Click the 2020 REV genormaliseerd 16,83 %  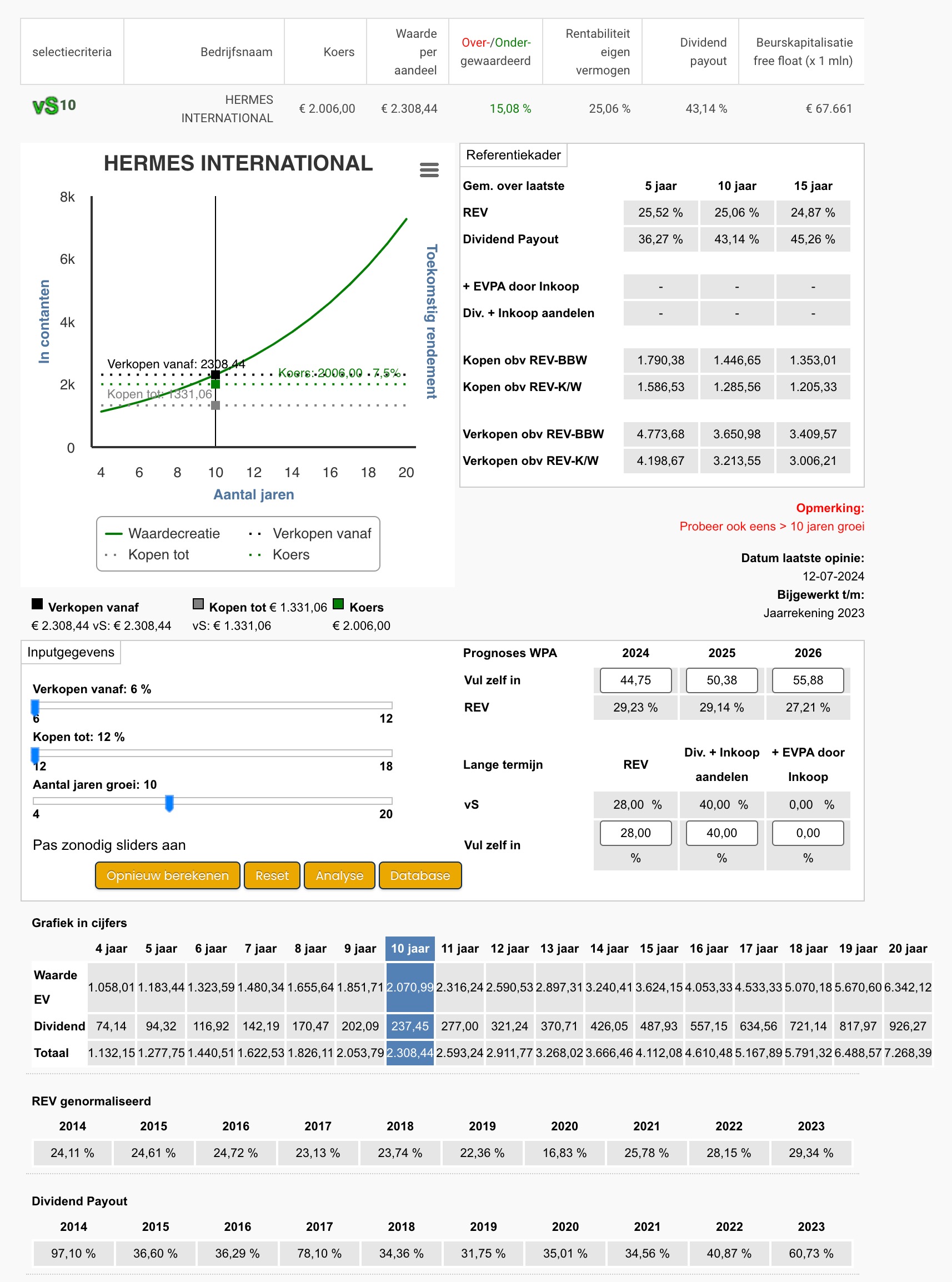(564, 1153)
